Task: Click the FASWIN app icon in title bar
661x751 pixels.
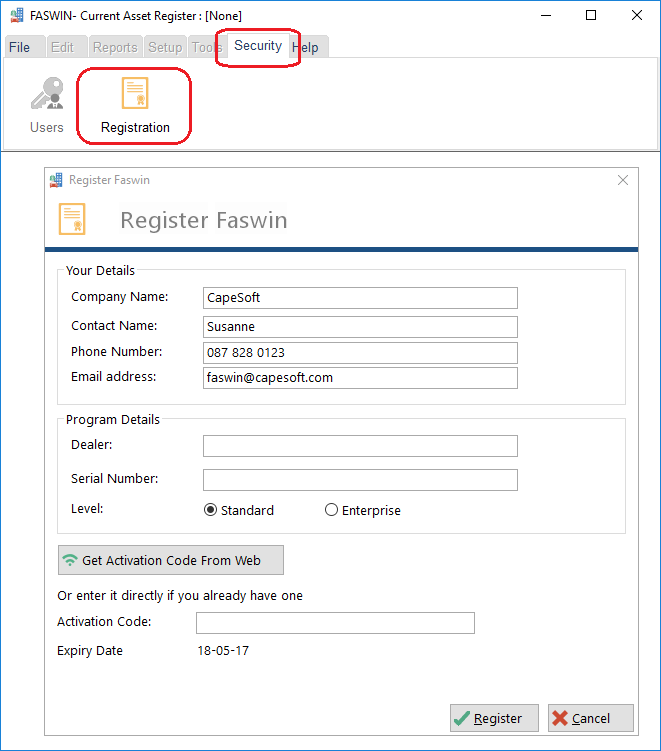Action: click(x=17, y=15)
